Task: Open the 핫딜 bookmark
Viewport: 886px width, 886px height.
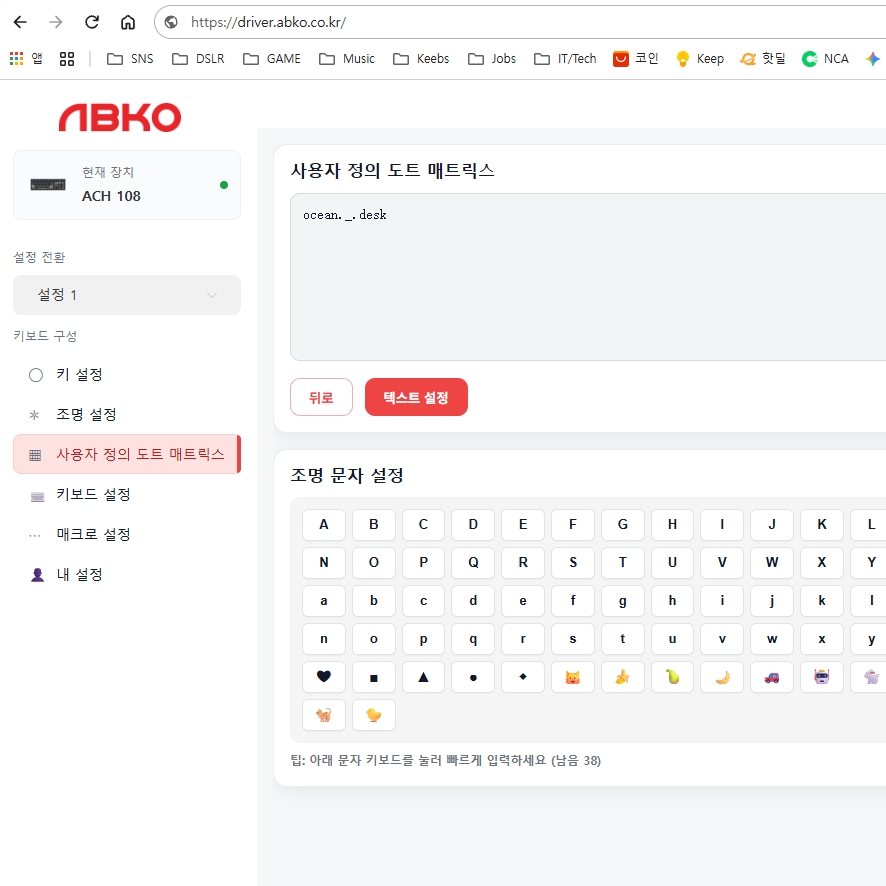Action: (x=763, y=58)
